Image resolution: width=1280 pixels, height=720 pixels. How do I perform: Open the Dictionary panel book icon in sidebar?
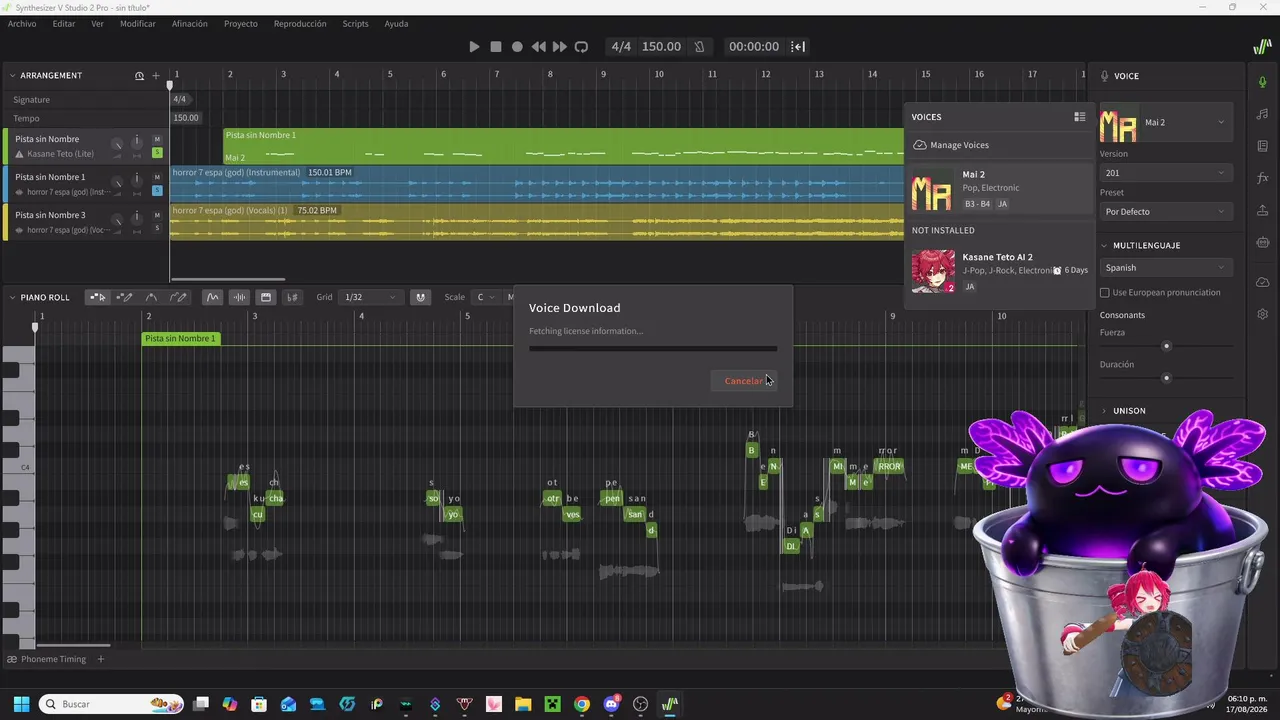1263,146
